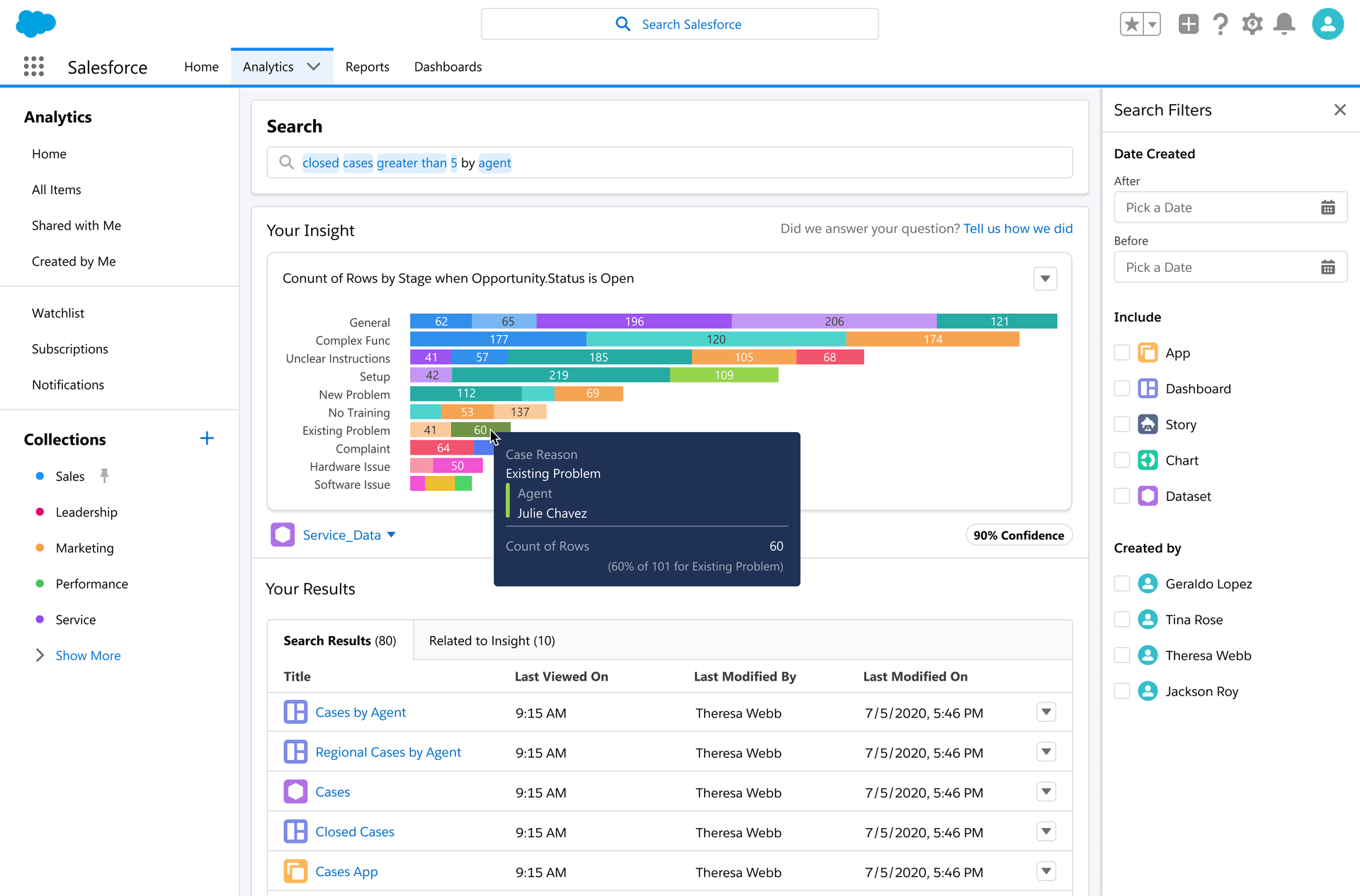The height and width of the screenshot is (896, 1360).
Task: Open the After date calendar icon
Action: coord(1327,208)
